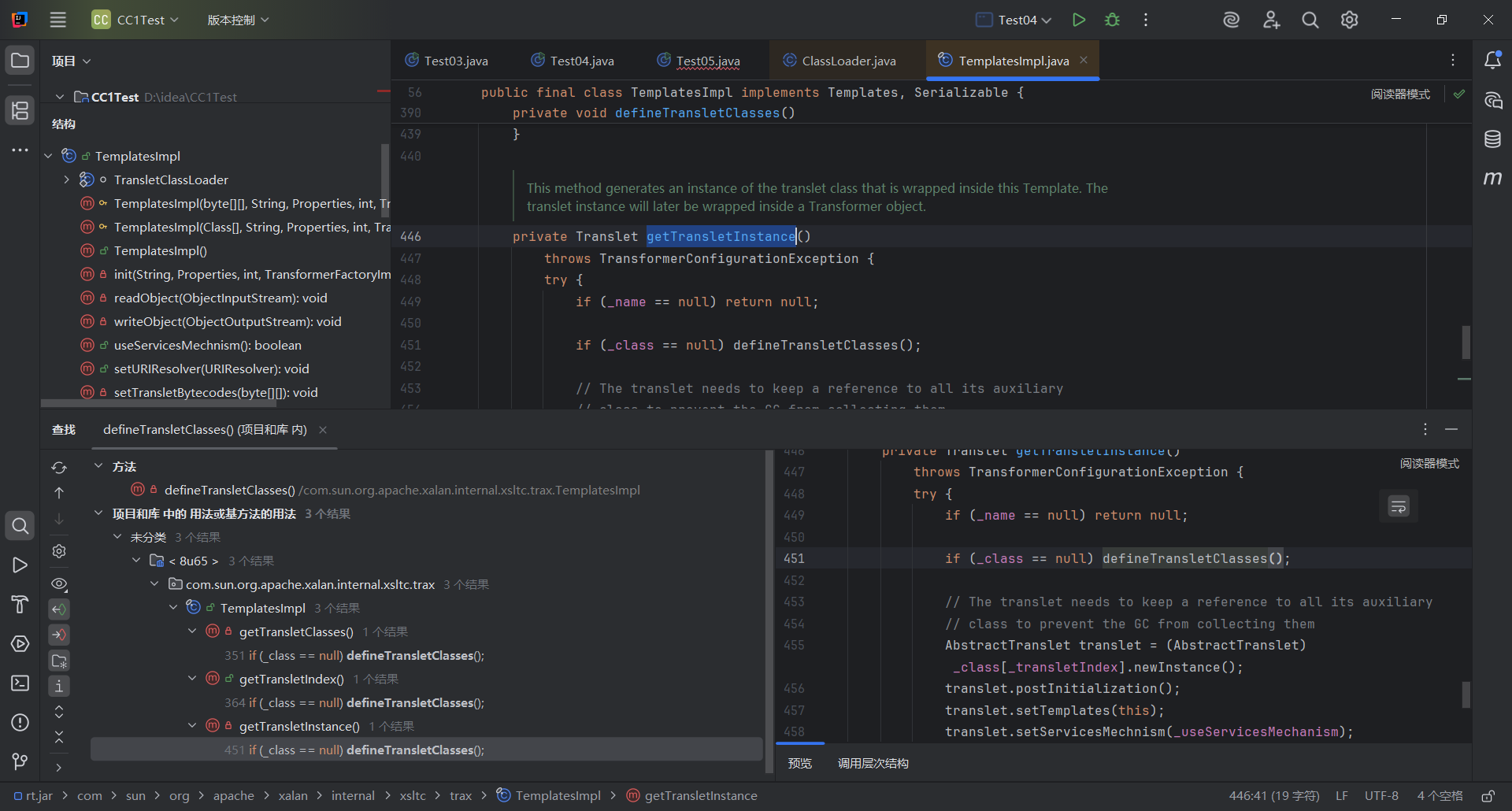This screenshot has height=811, width=1512.
Task: Toggle soft wrap in preview pane
Action: pyautogui.click(x=1399, y=506)
